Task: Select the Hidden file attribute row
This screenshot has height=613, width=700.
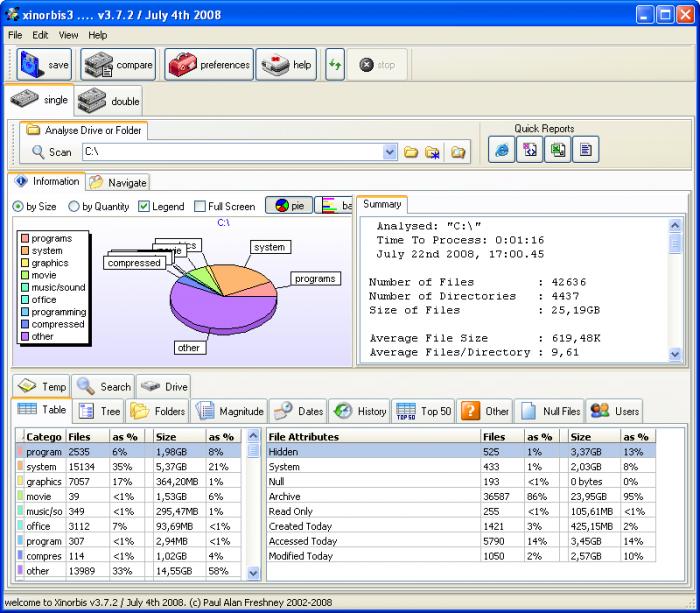Action: coord(461,451)
